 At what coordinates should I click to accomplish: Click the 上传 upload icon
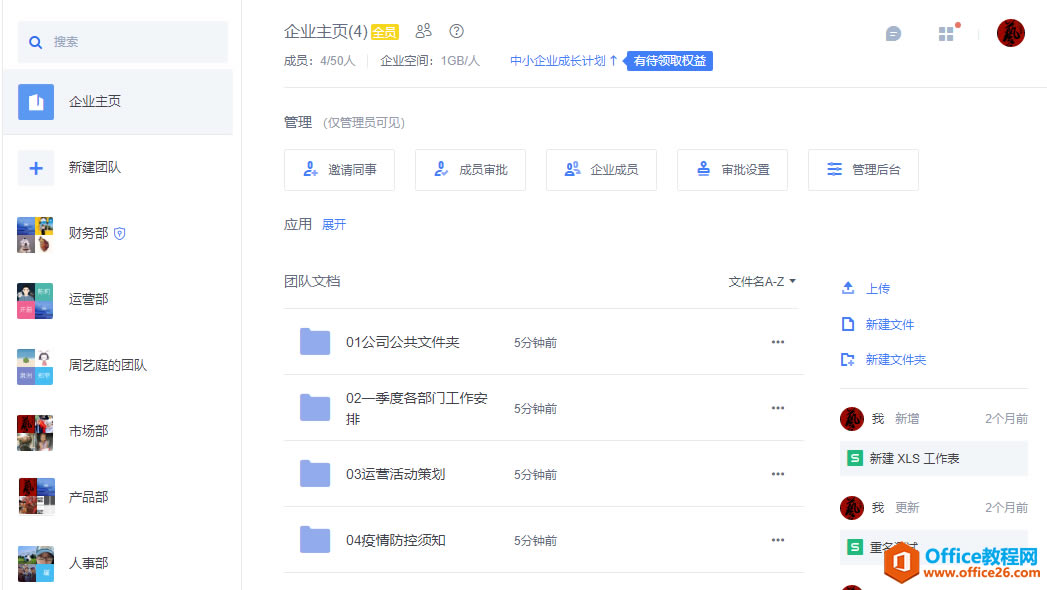click(x=848, y=288)
